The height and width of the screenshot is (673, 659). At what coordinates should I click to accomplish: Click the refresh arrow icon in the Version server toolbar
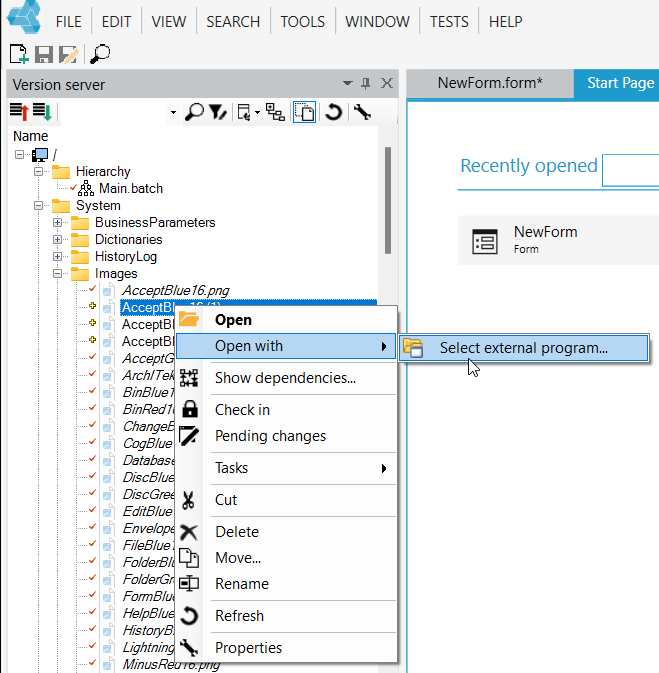(334, 112)
